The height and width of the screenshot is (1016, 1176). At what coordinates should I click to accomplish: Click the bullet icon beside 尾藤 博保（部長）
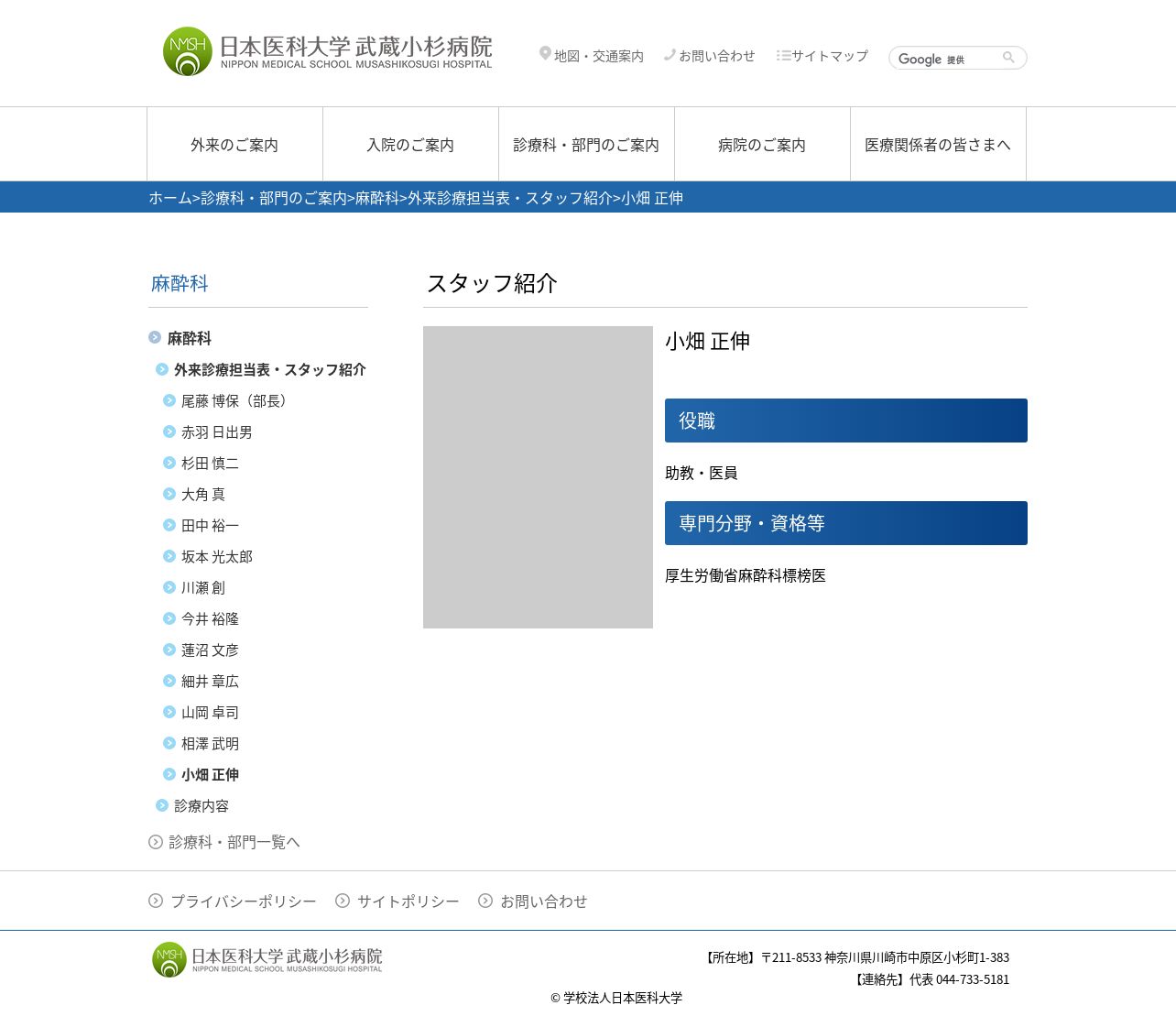coord(169,400)
